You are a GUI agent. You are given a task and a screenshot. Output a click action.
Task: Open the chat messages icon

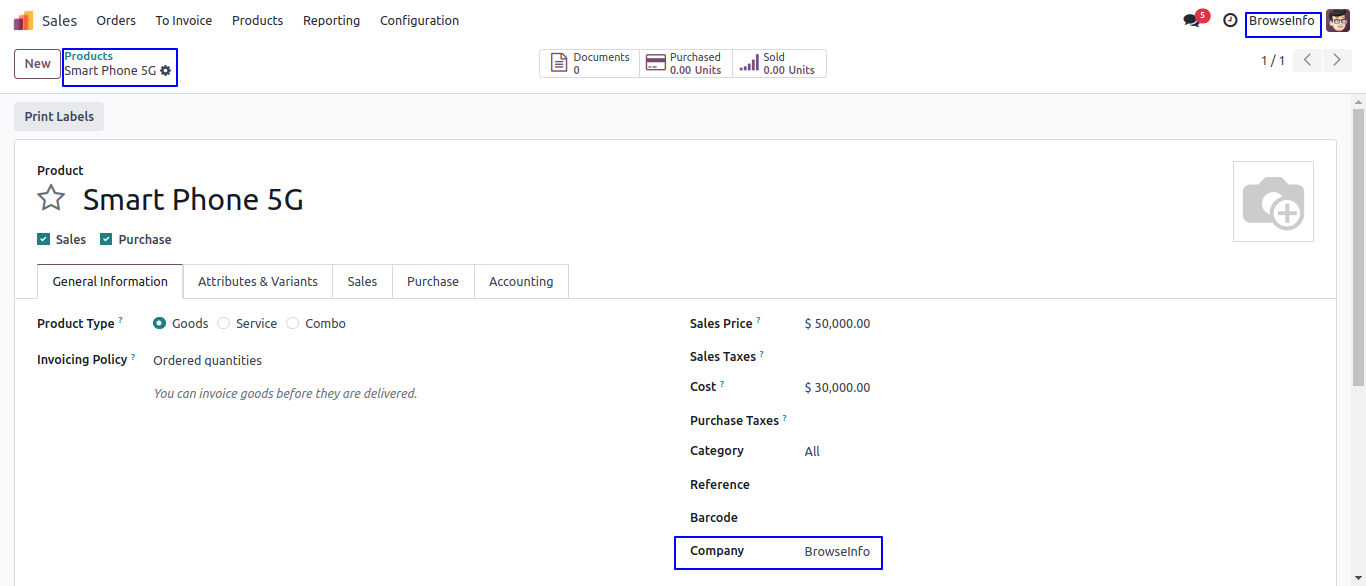[x=1191, y=20]
